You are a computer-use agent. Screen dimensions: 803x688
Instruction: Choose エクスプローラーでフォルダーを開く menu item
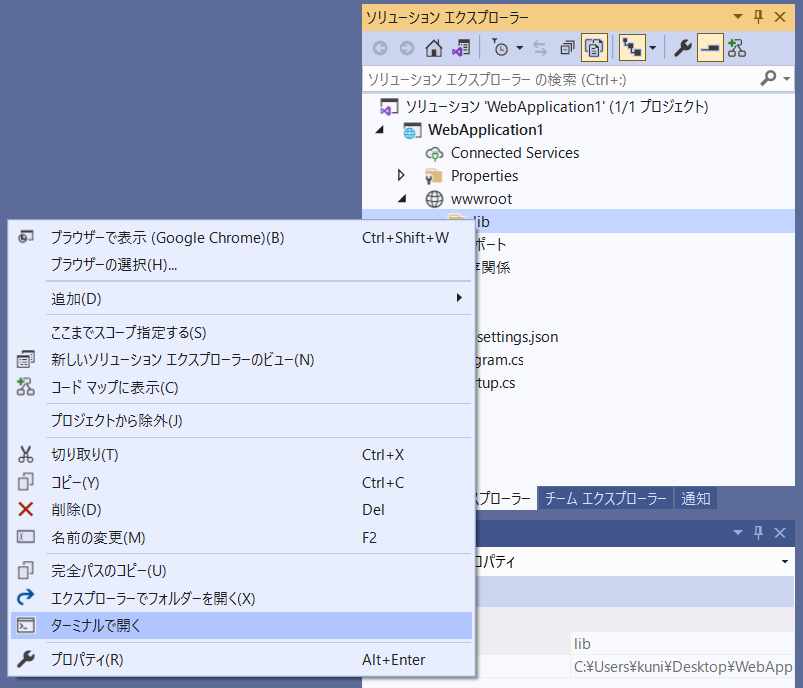pyautogui.click(x=241, y=598)
